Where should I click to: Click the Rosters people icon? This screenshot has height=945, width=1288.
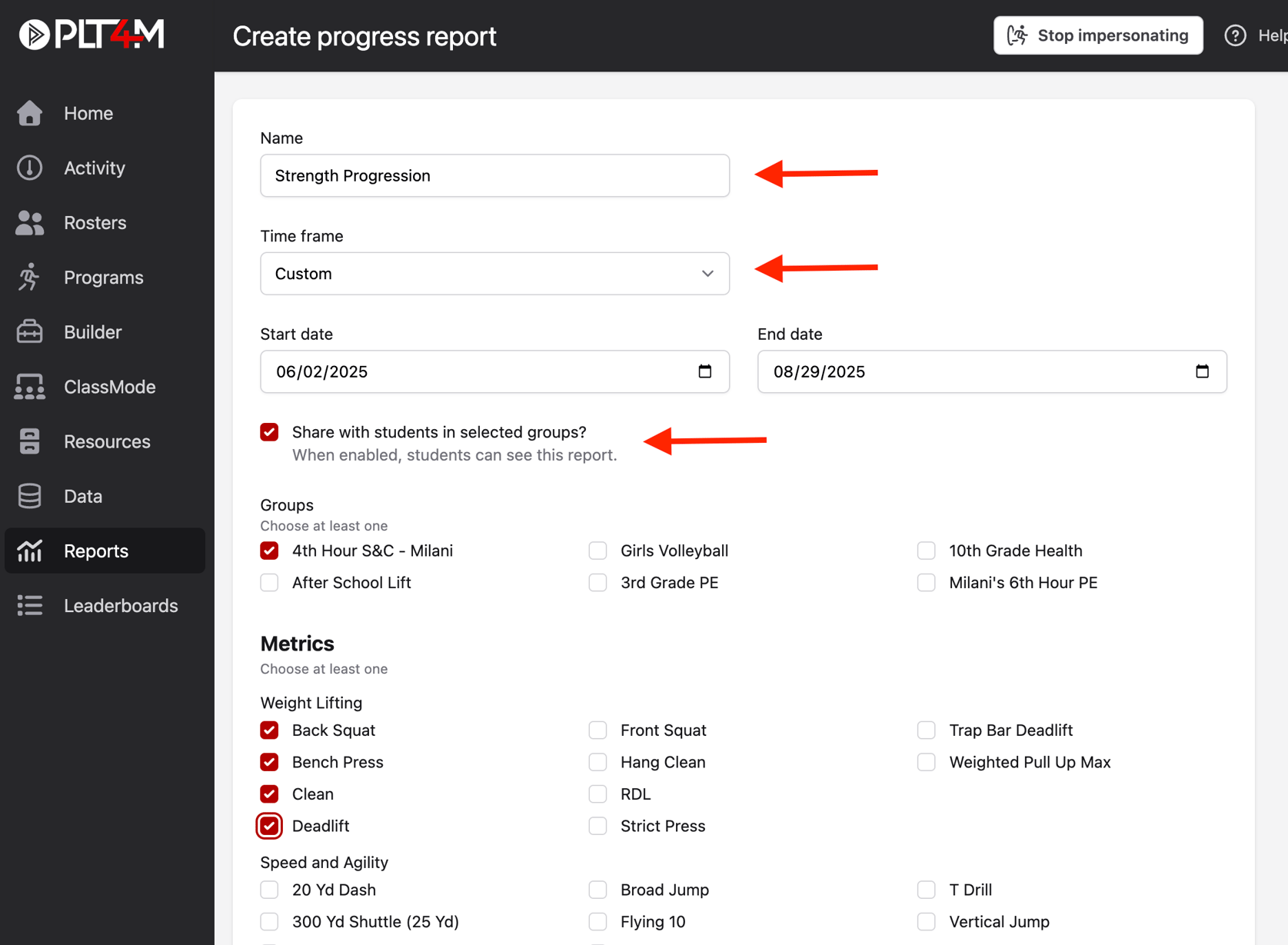(x=30, y=222)
